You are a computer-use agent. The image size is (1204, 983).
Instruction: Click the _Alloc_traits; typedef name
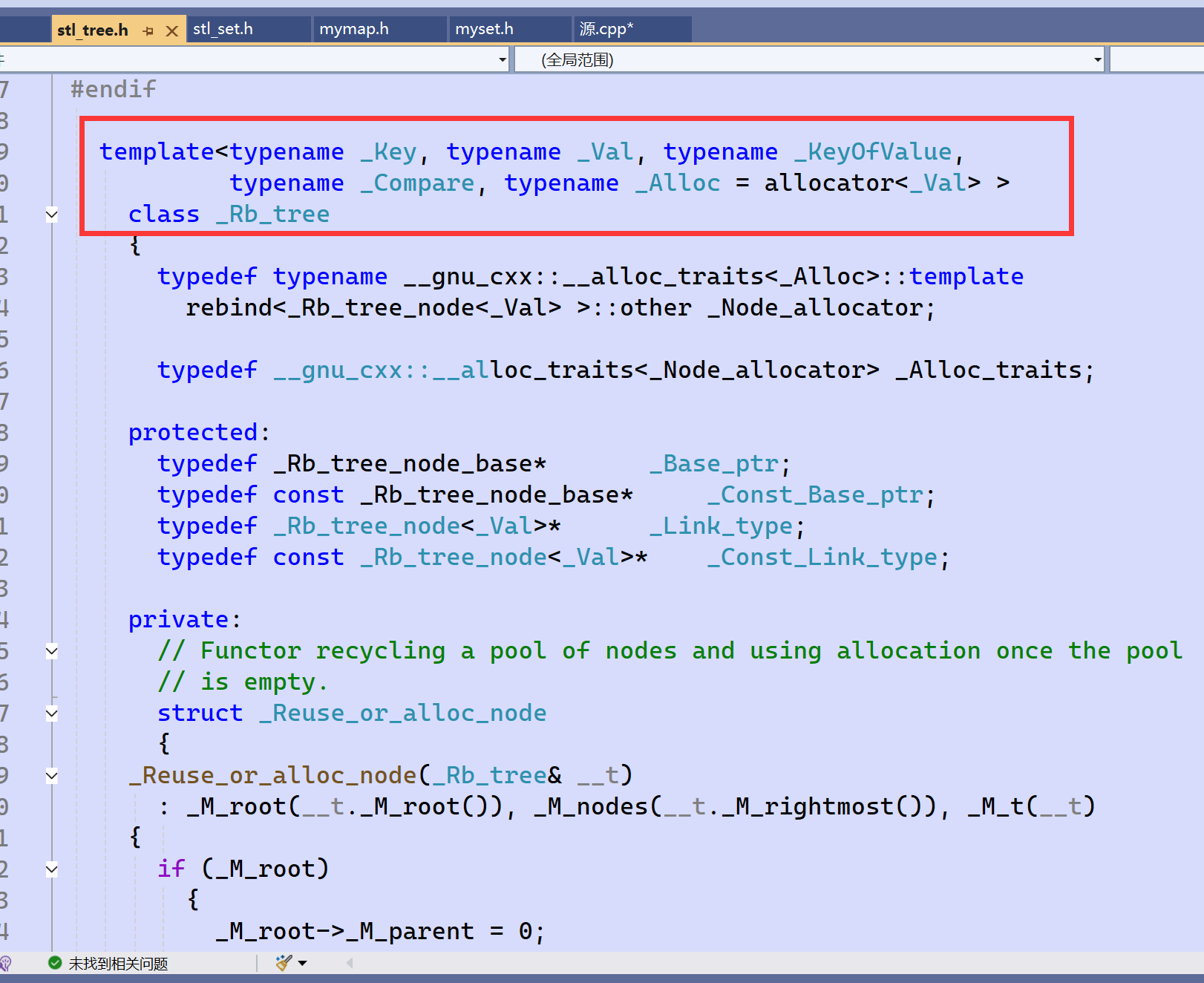pyautogui.click(x=995, y=370)
